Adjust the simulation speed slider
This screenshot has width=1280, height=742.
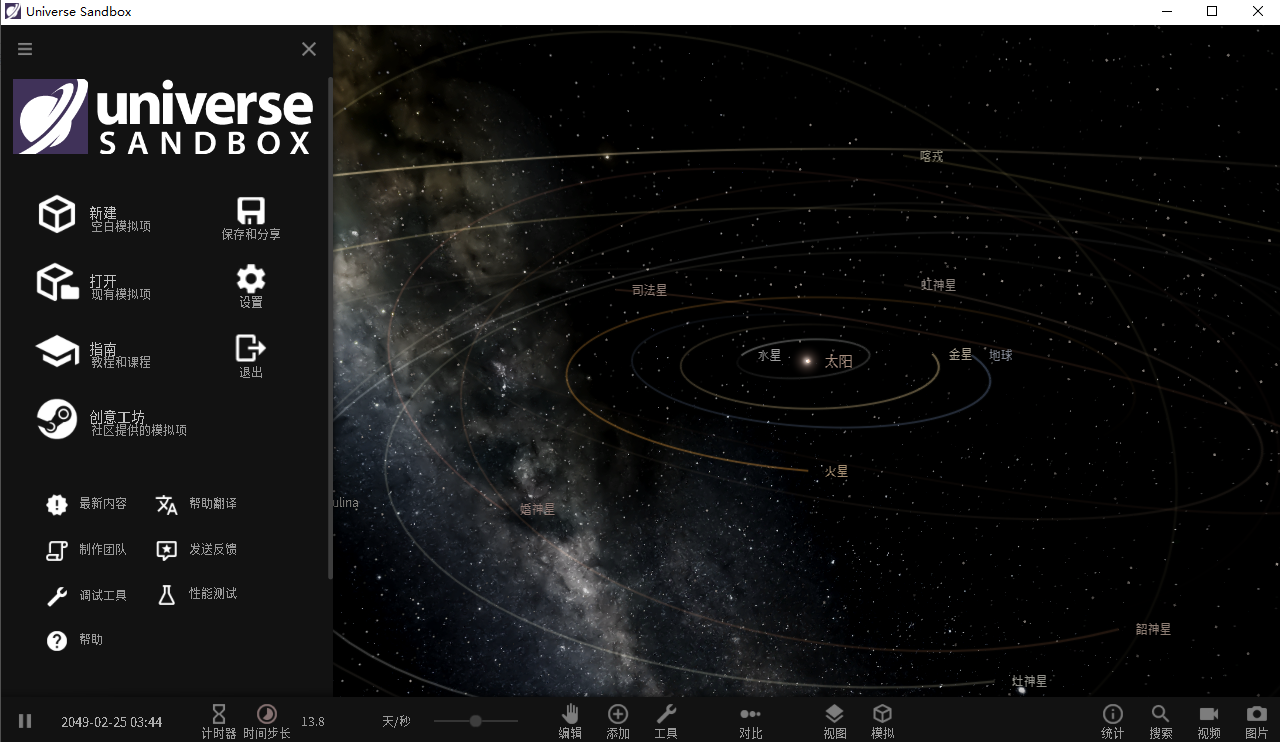(x=476, y=721)
